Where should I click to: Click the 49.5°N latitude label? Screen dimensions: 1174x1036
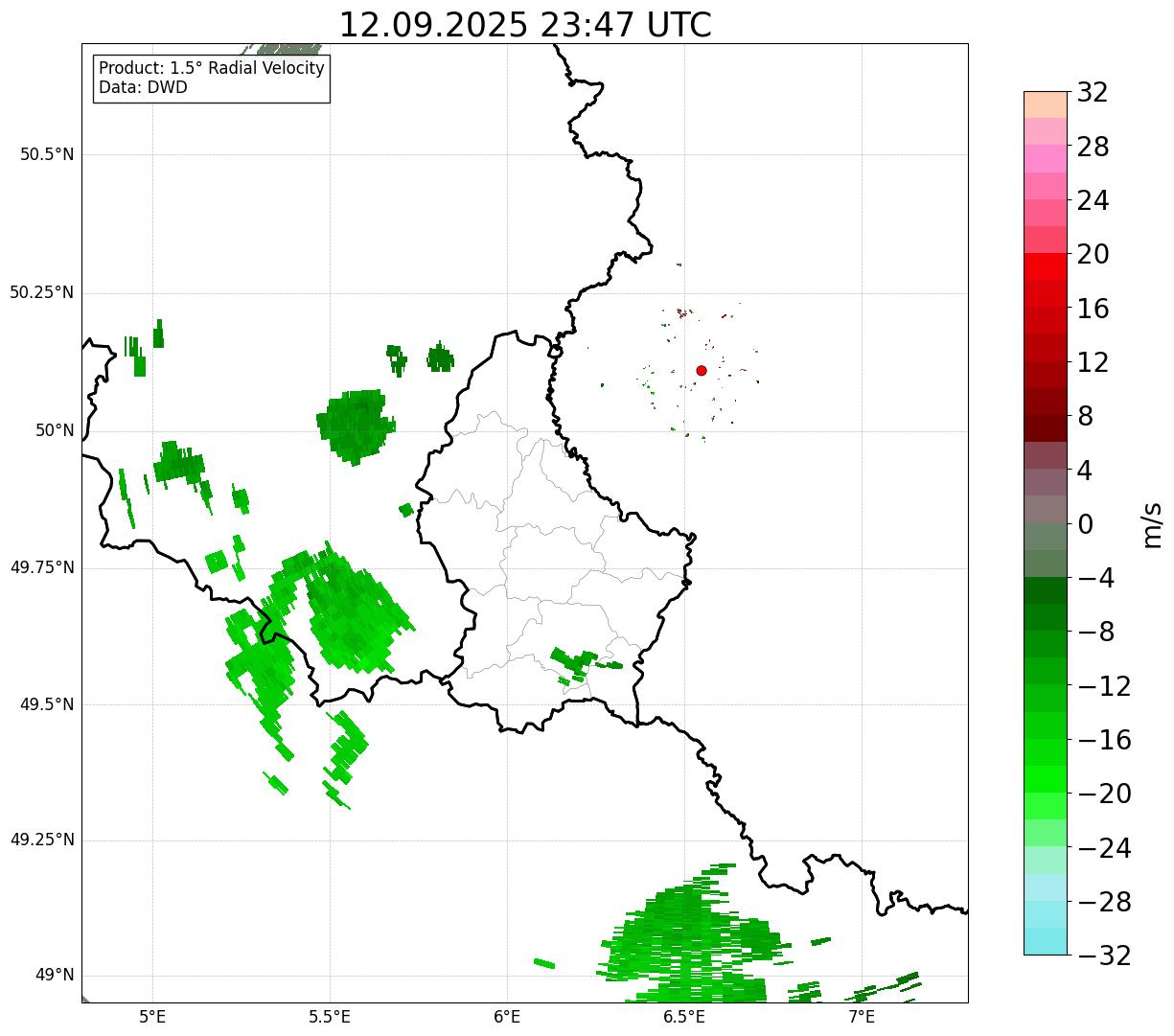click(47, 704)
